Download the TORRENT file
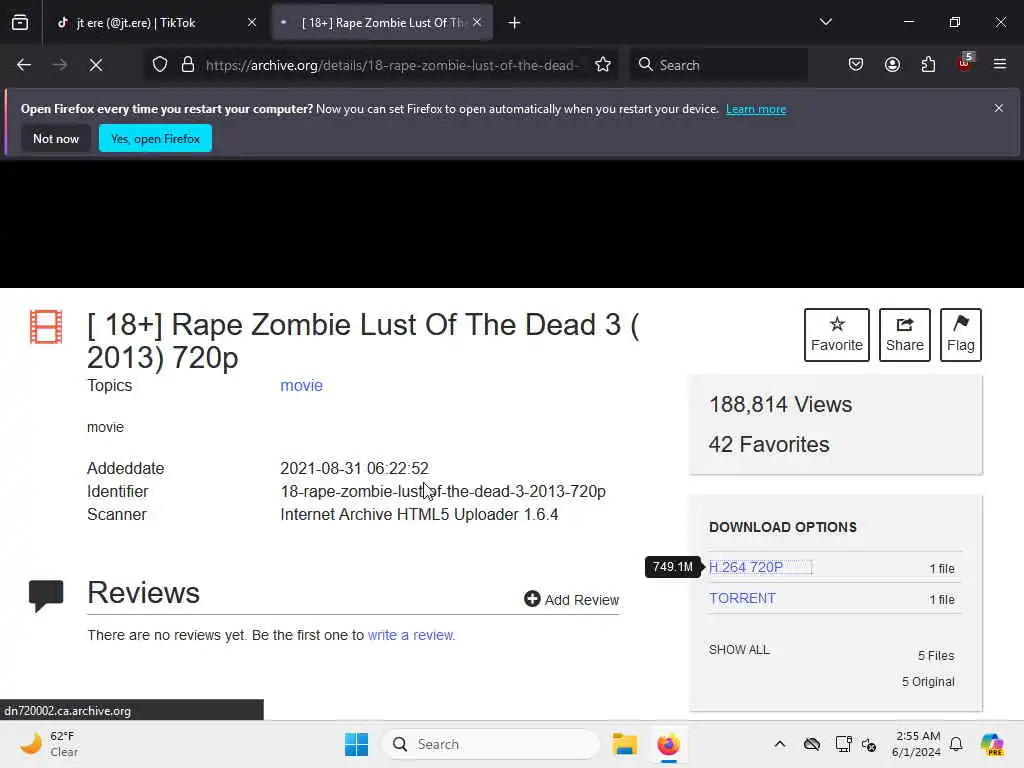Viewport: 1024px width, 768px height. pos(743,598)
